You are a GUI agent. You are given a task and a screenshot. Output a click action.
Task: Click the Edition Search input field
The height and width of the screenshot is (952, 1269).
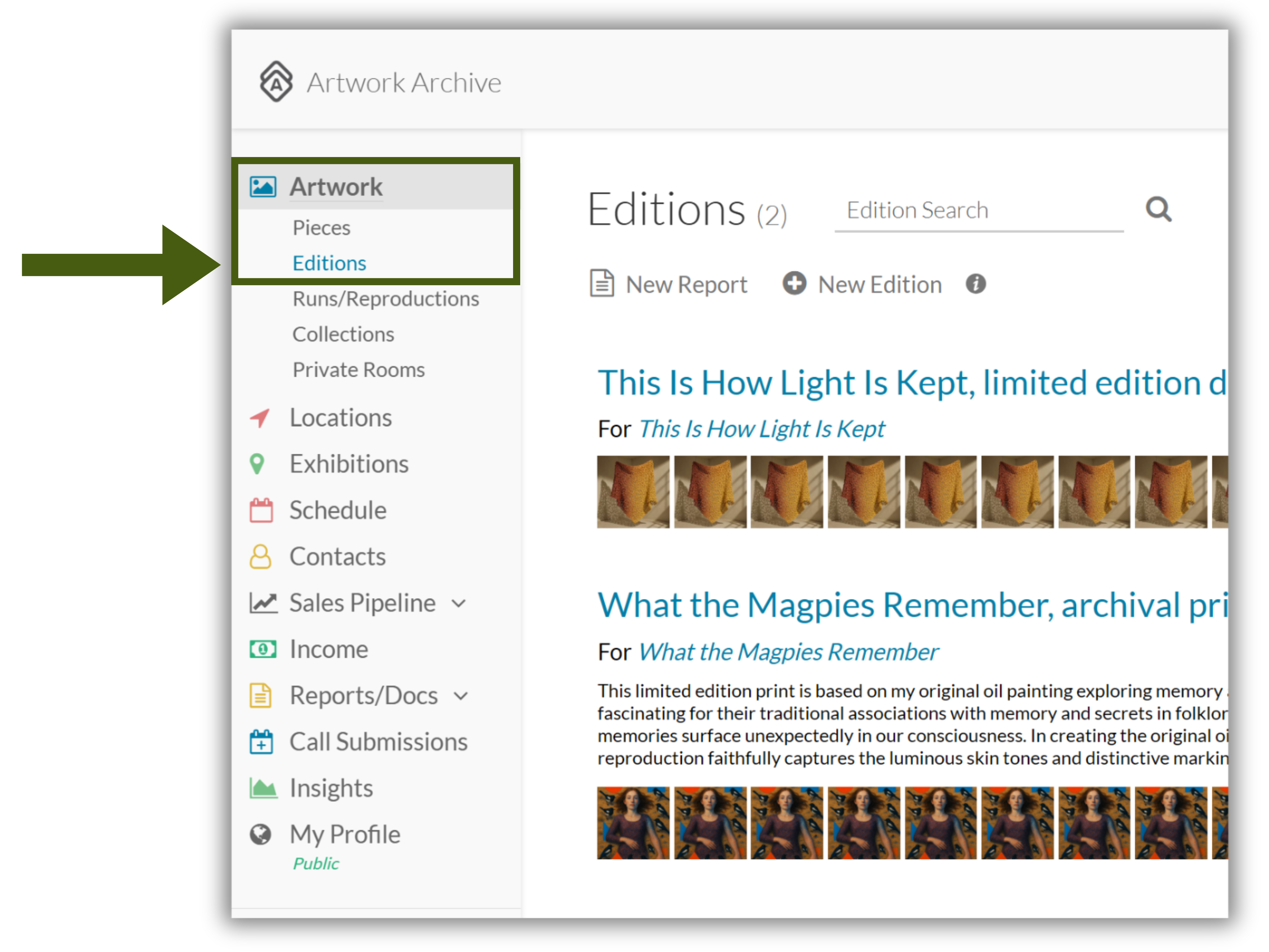click(x=979, y=211)
